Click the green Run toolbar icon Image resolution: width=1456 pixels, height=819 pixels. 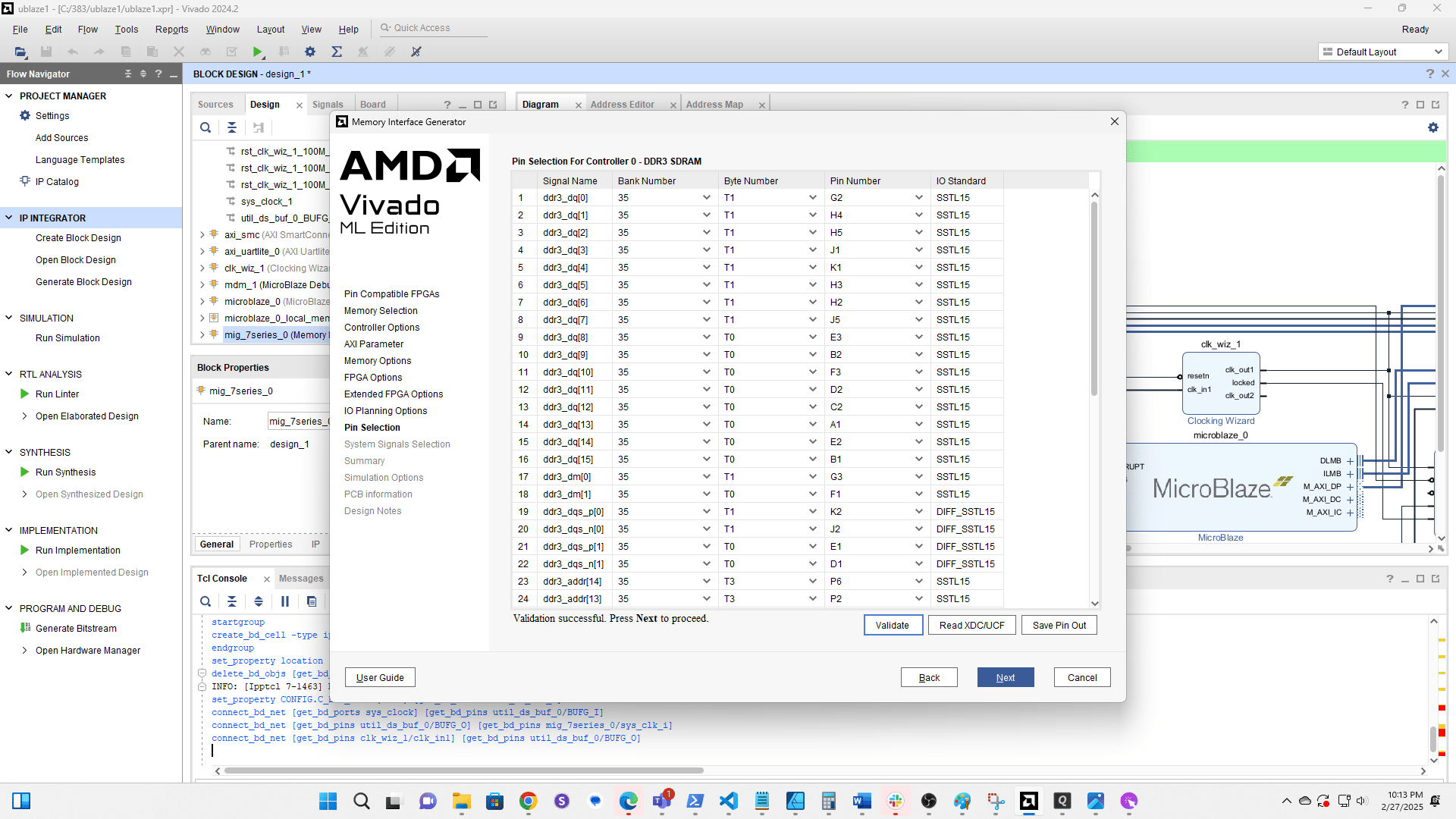pyautogui.click(x=258, y=52)
